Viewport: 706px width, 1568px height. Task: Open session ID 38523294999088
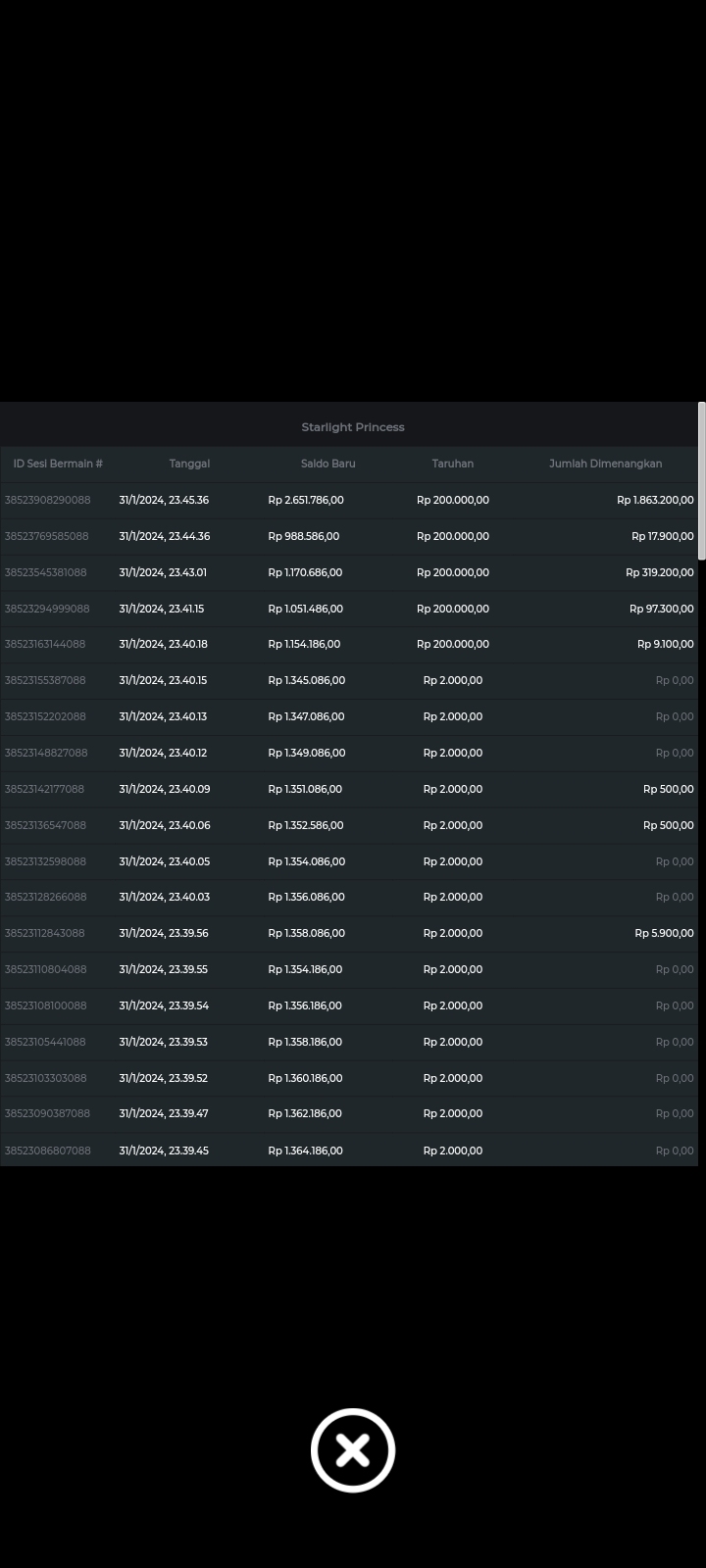point(46,609)
